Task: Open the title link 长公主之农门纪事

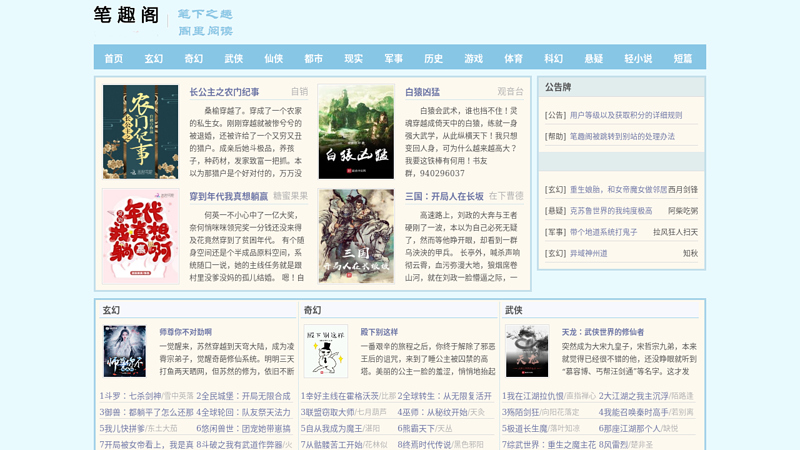Action: tap(224, 92)
